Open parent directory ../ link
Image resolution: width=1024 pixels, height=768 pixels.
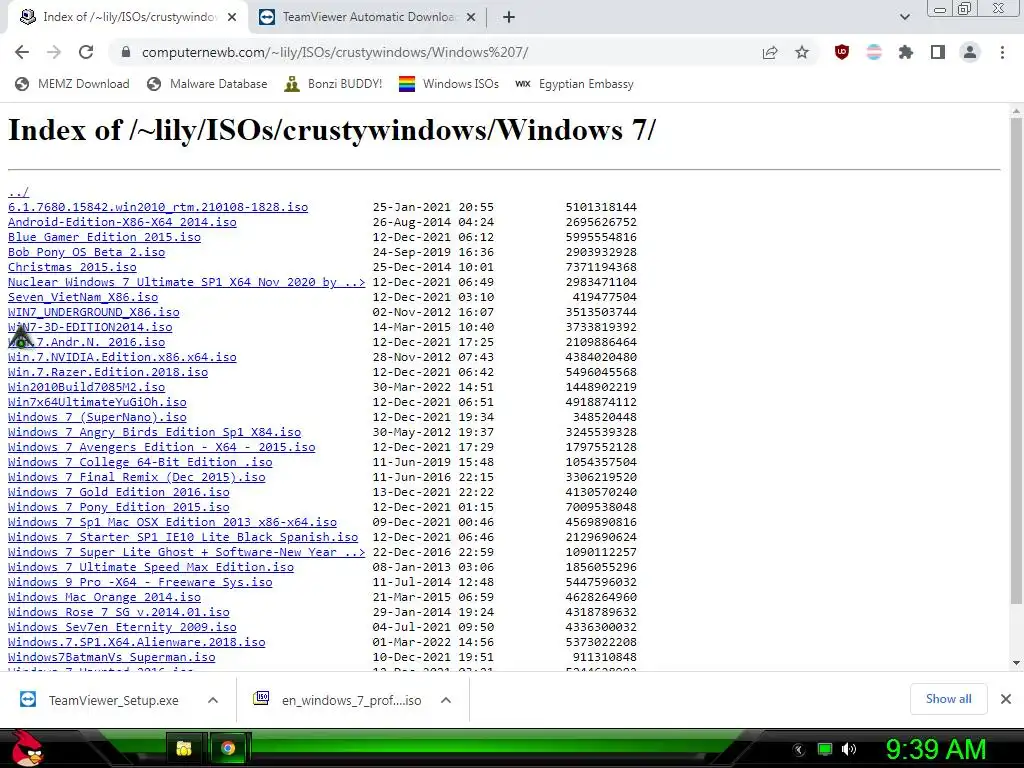click(x=18, y=192)
